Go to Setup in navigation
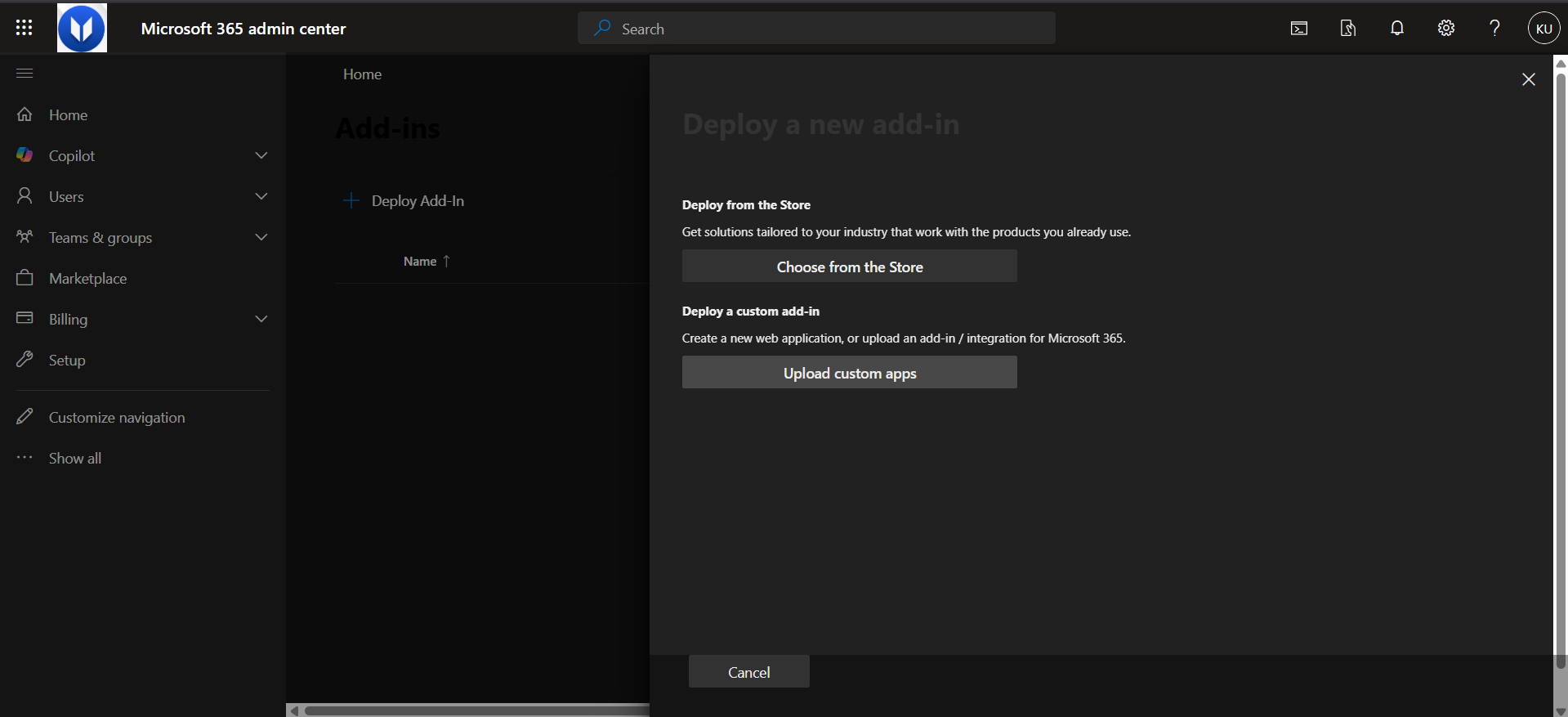Image resolution: width=1568 pixels, height=717 pixels. click(67, 360)
